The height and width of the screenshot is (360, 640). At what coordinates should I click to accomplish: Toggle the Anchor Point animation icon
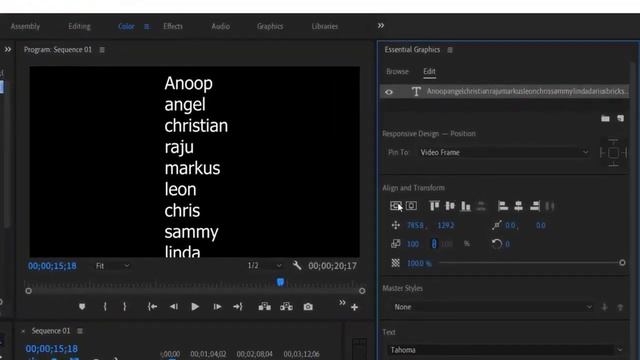tap(496, 225)
